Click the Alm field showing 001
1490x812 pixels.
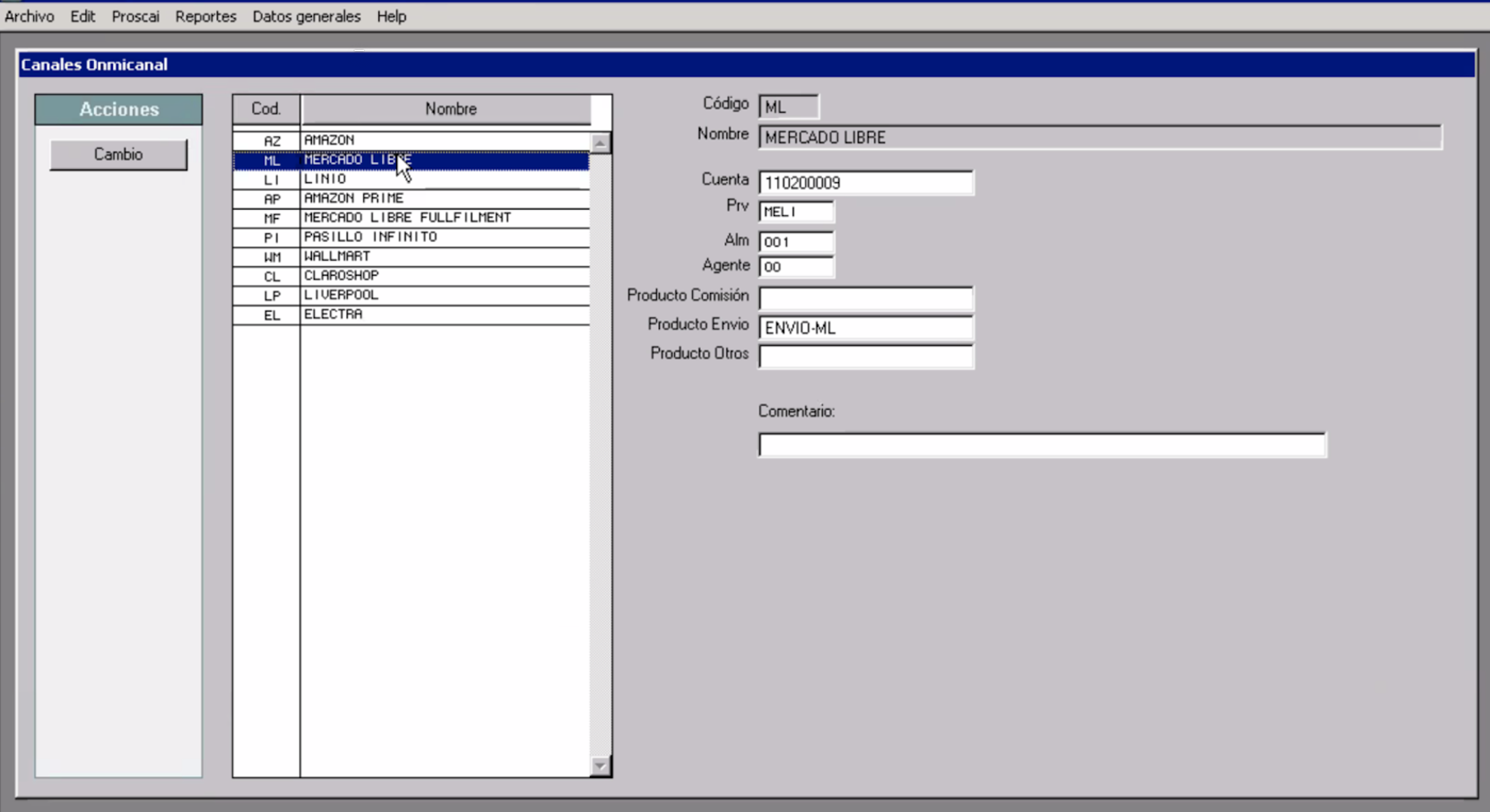(796, 242)
